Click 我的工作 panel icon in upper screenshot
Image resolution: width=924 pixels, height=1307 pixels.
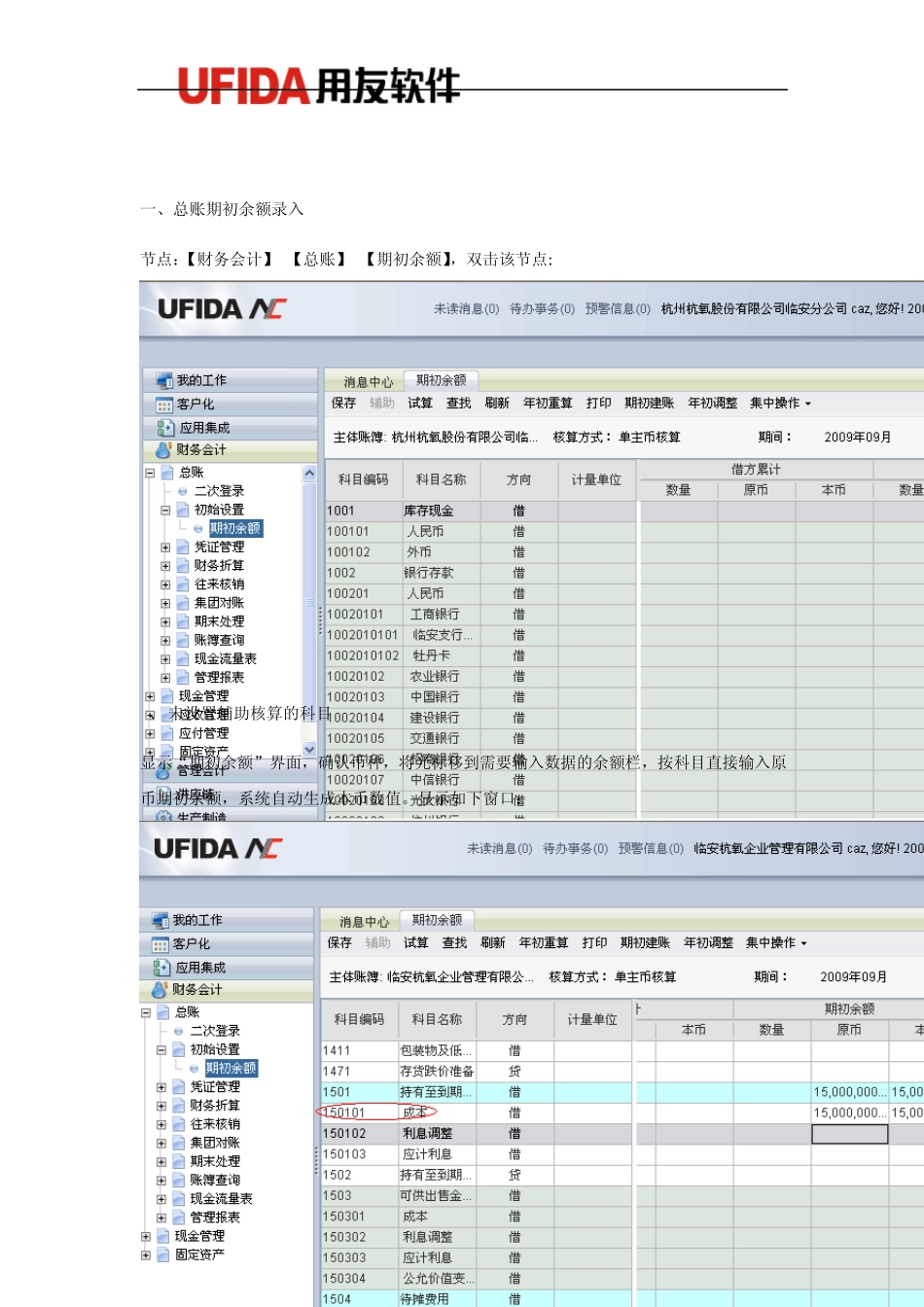click(163, 380)
